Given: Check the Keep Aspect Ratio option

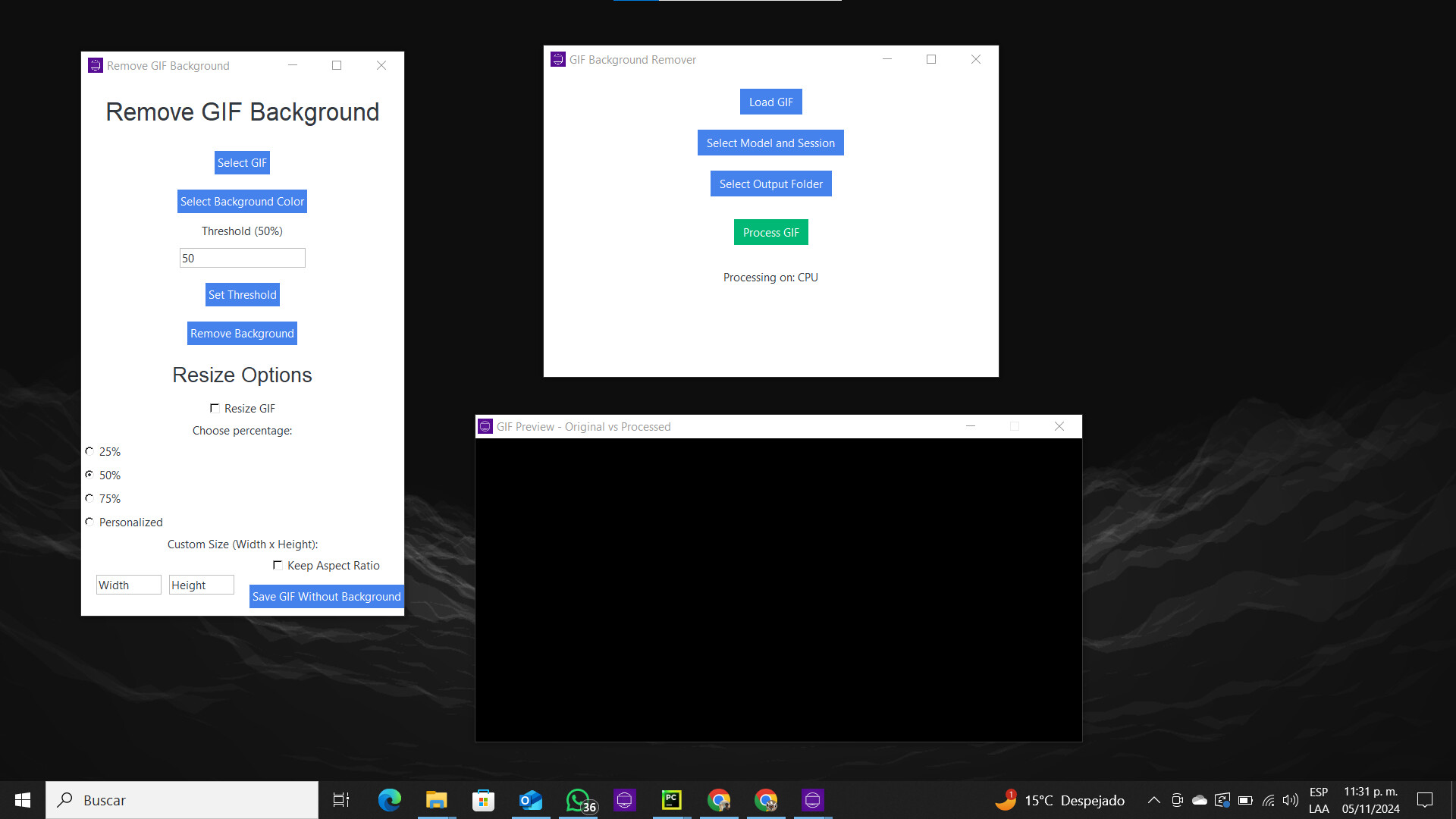Looking at the screenshot, I should (x=278, y=565).
